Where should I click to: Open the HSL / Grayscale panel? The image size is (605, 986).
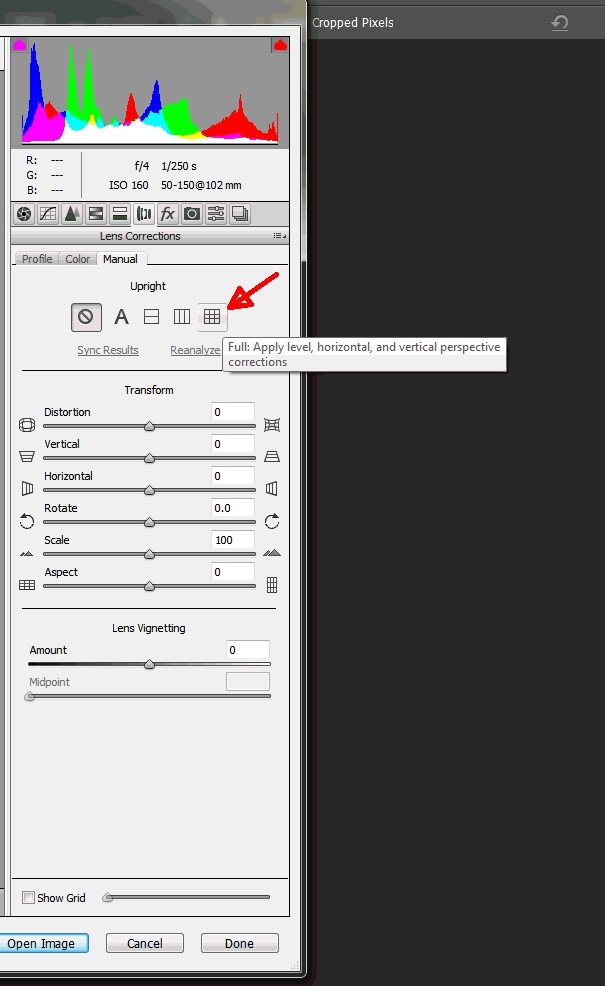(96, 214)
